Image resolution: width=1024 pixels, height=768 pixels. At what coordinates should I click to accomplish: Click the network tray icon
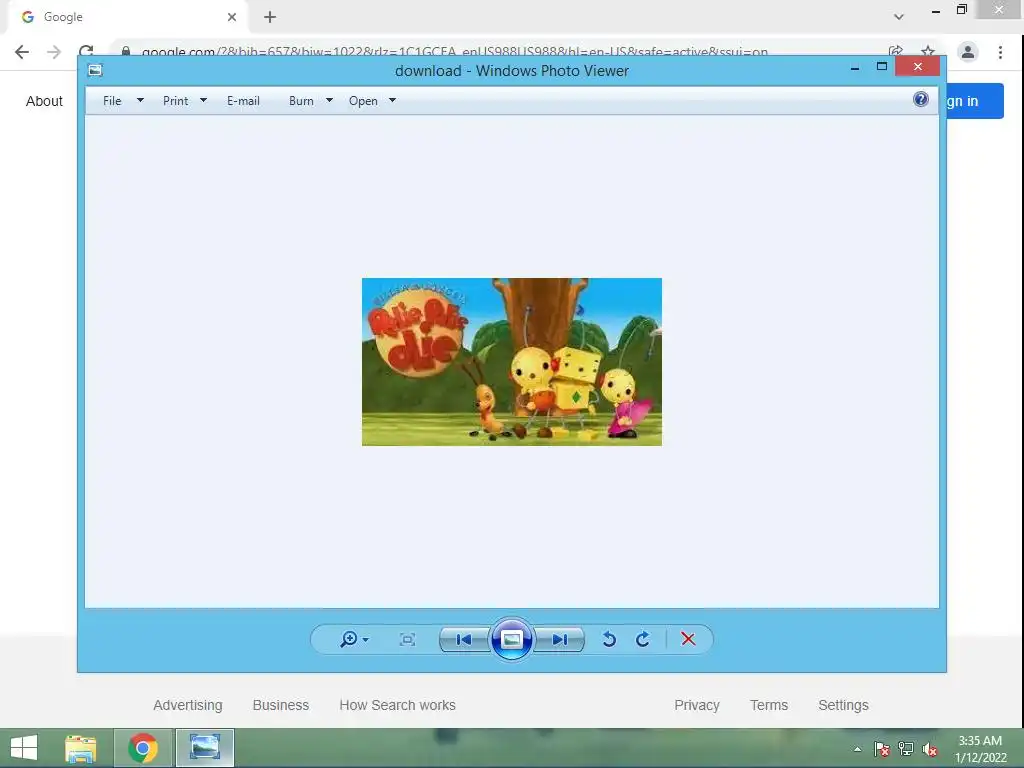point(906,749)
